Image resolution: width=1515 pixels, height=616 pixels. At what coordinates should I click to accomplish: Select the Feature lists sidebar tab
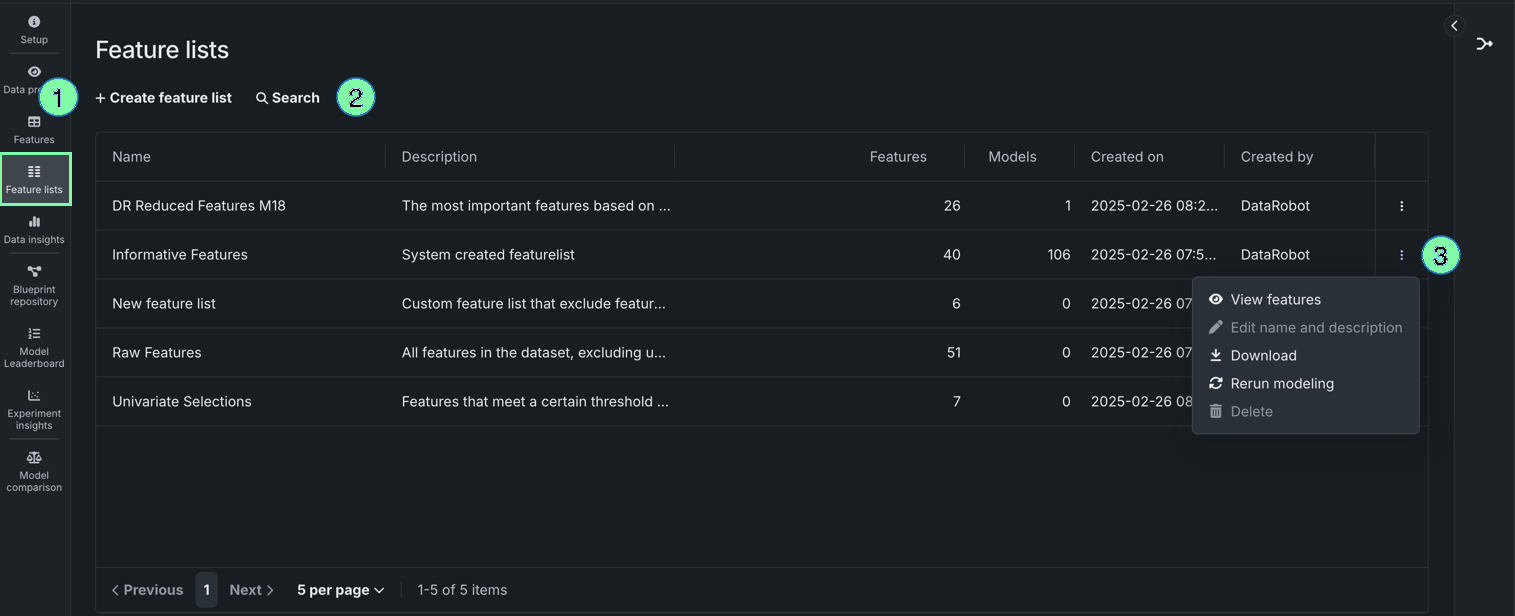pyautogui.click(x=35, y=179)
